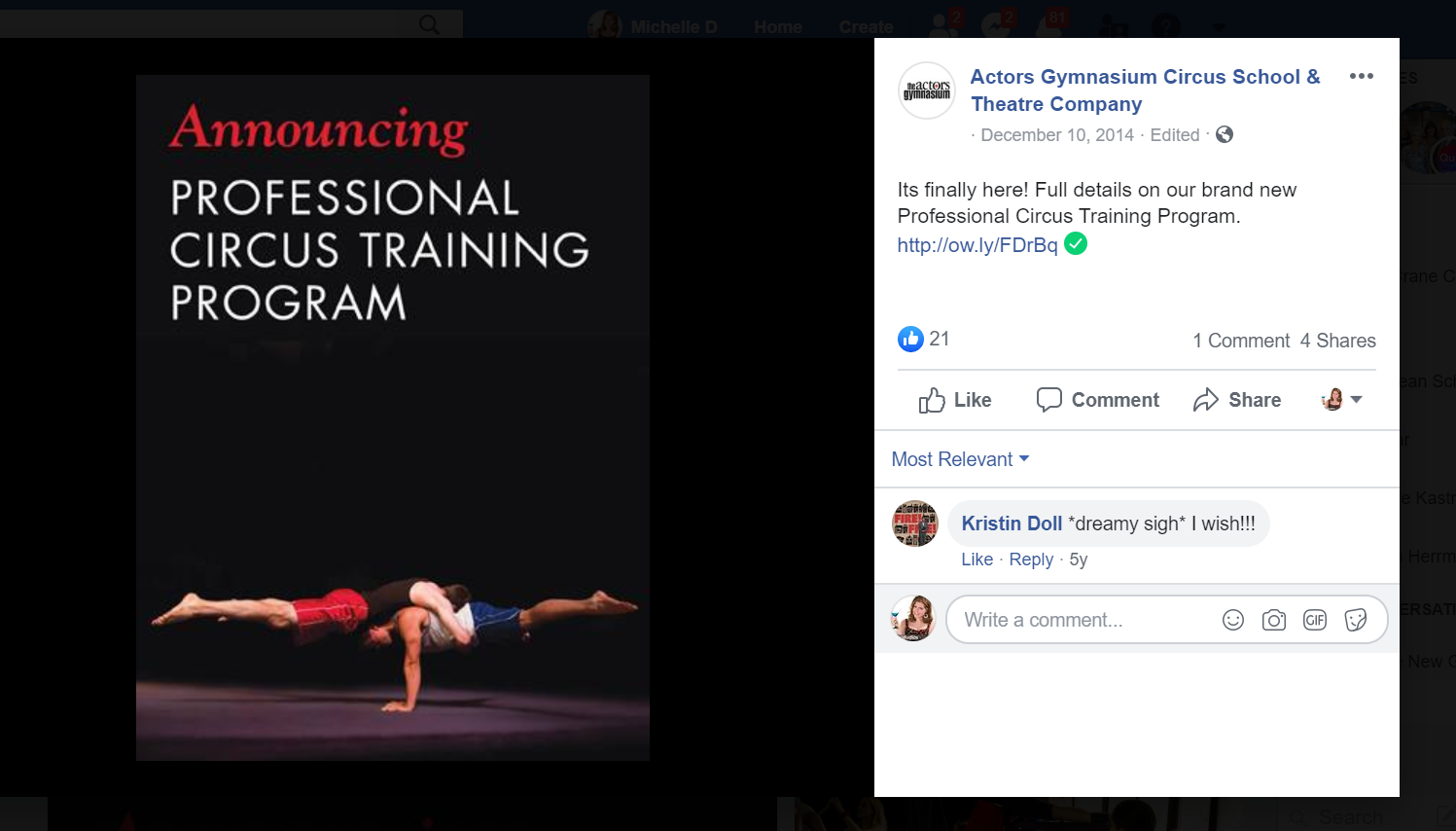
Task: Open the comment-as profile selector dropdown
Action: (x=1342, y=400)
